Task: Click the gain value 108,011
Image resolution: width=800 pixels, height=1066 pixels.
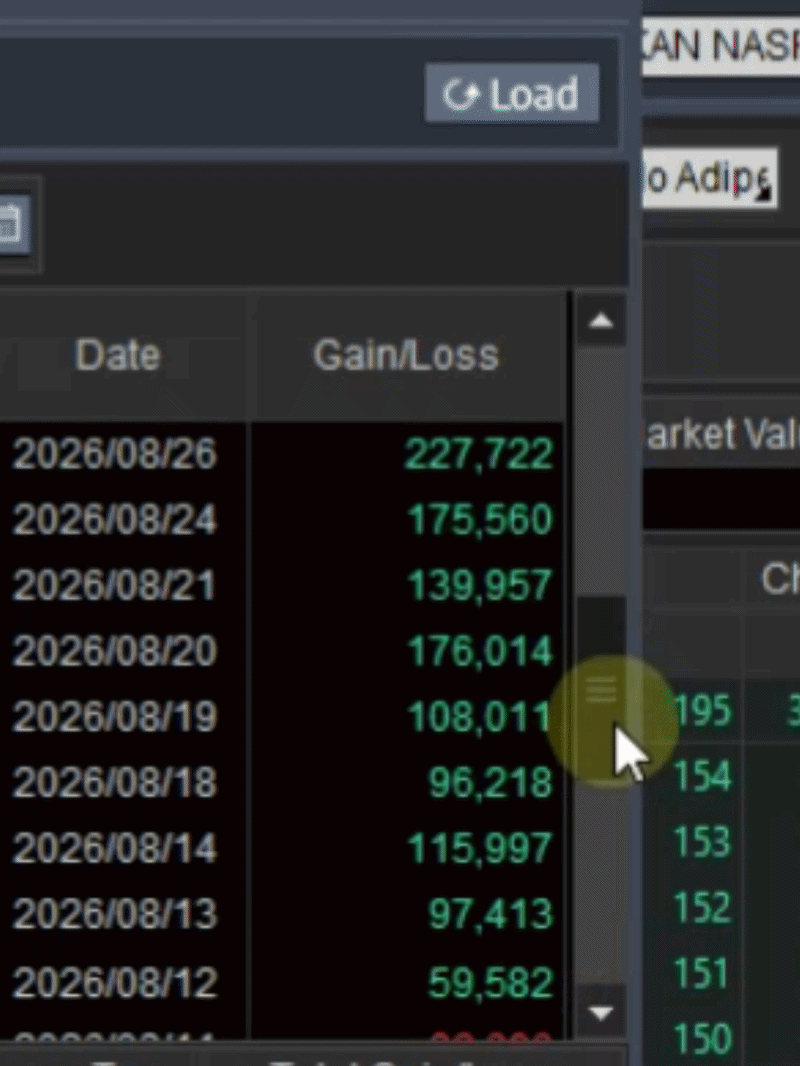Action: (x=481, y=717)
